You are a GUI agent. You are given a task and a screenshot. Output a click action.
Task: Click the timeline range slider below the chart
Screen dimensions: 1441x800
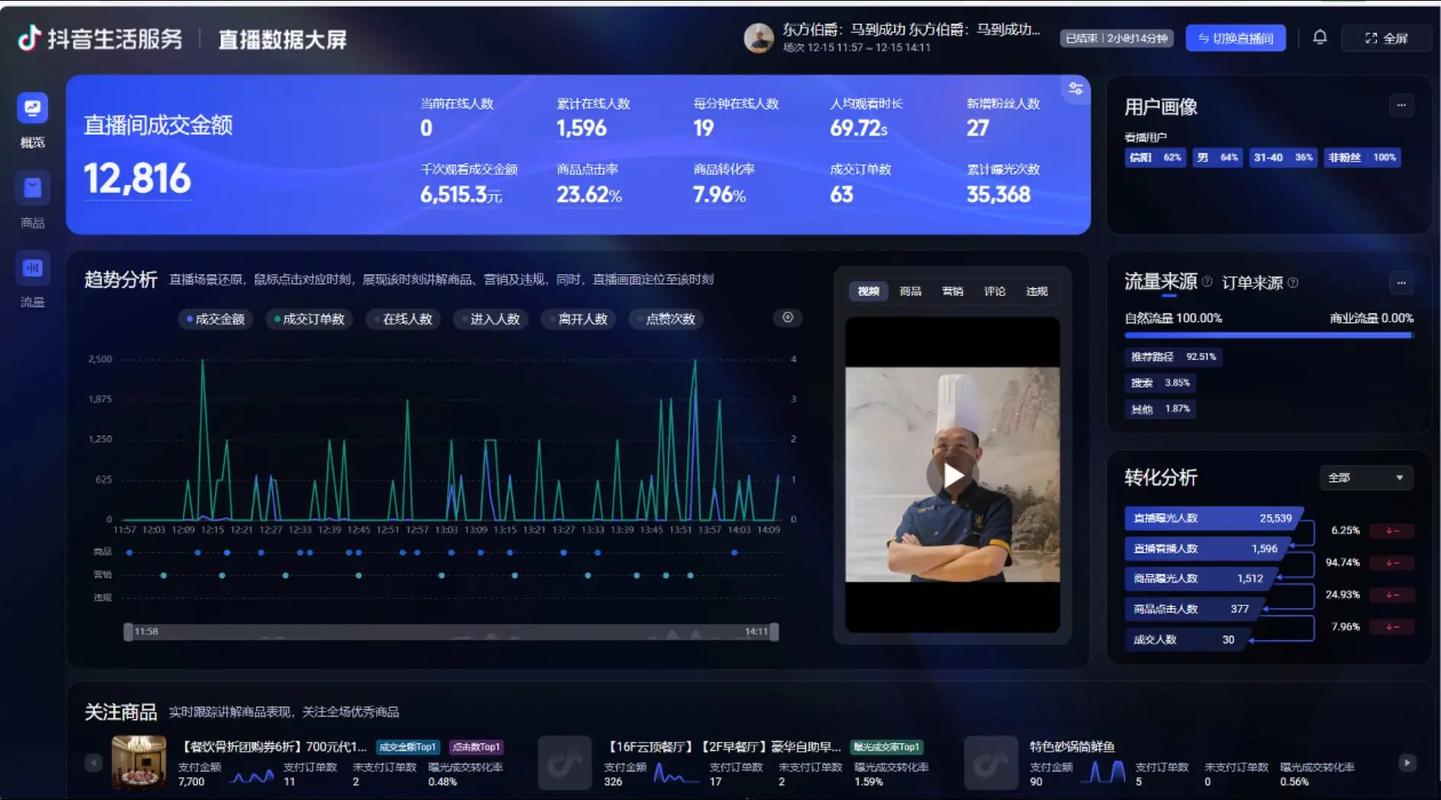(450, 631)
